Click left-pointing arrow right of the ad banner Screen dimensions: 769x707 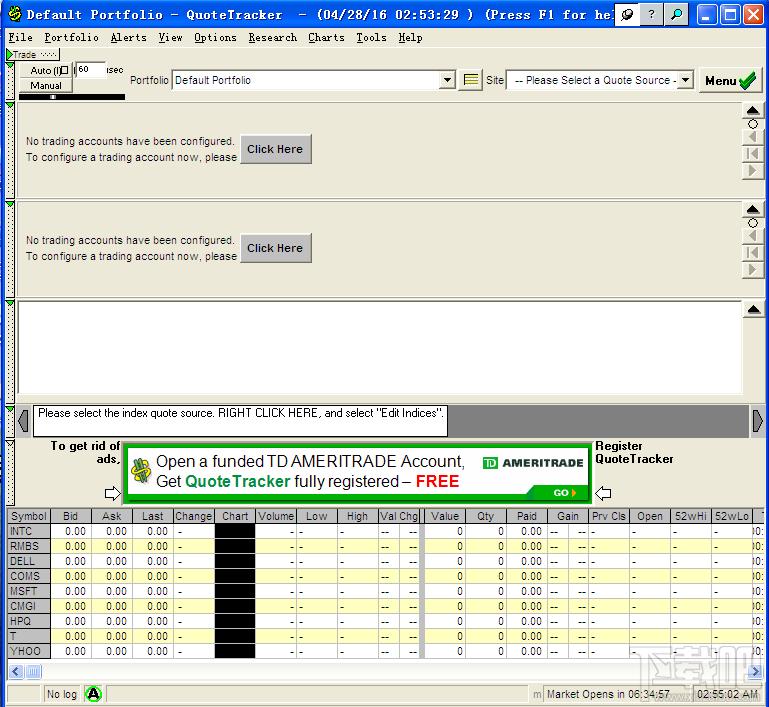click(x=603, y=493)
